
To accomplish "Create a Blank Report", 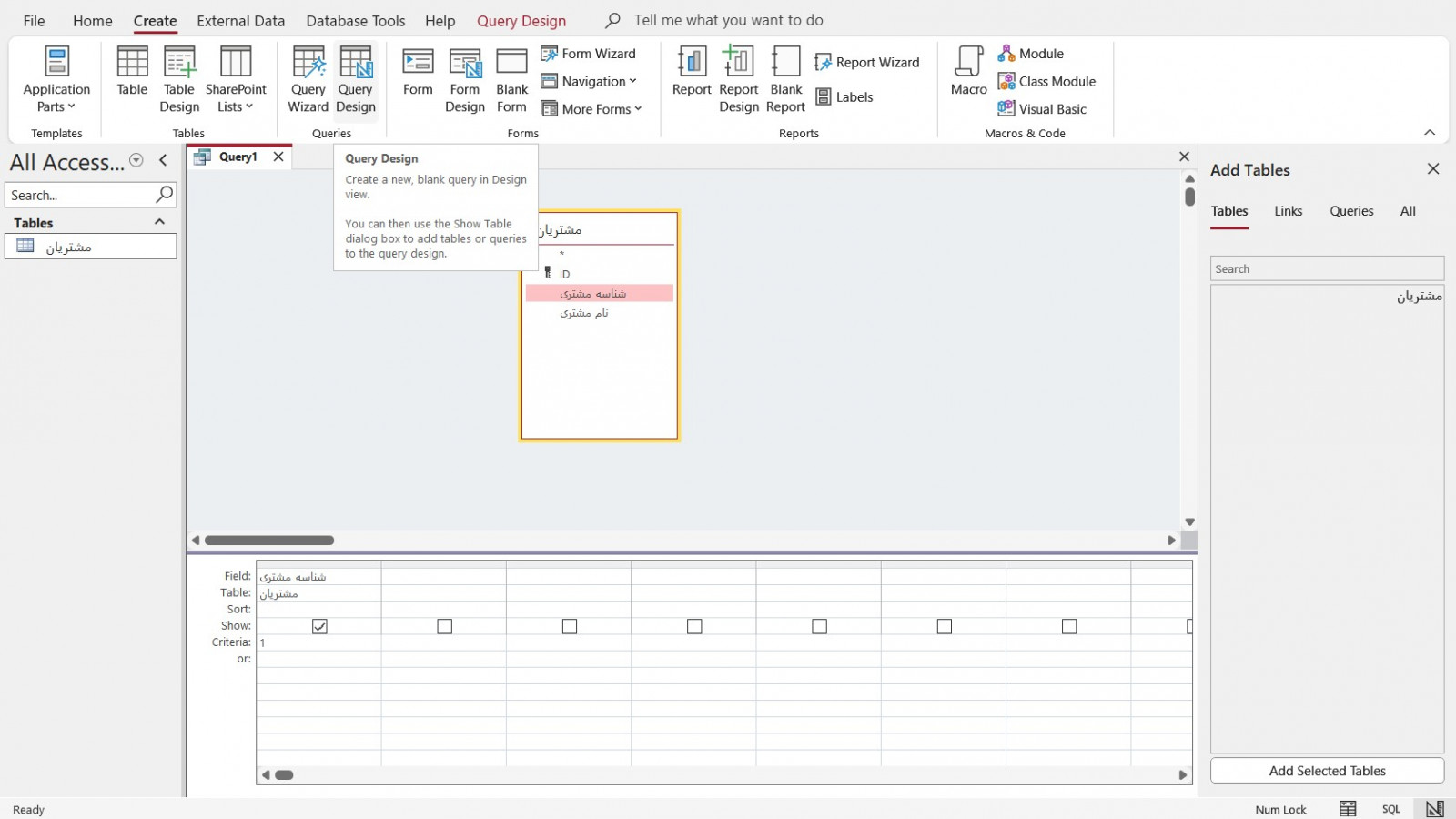I will (x=786, y=80).
